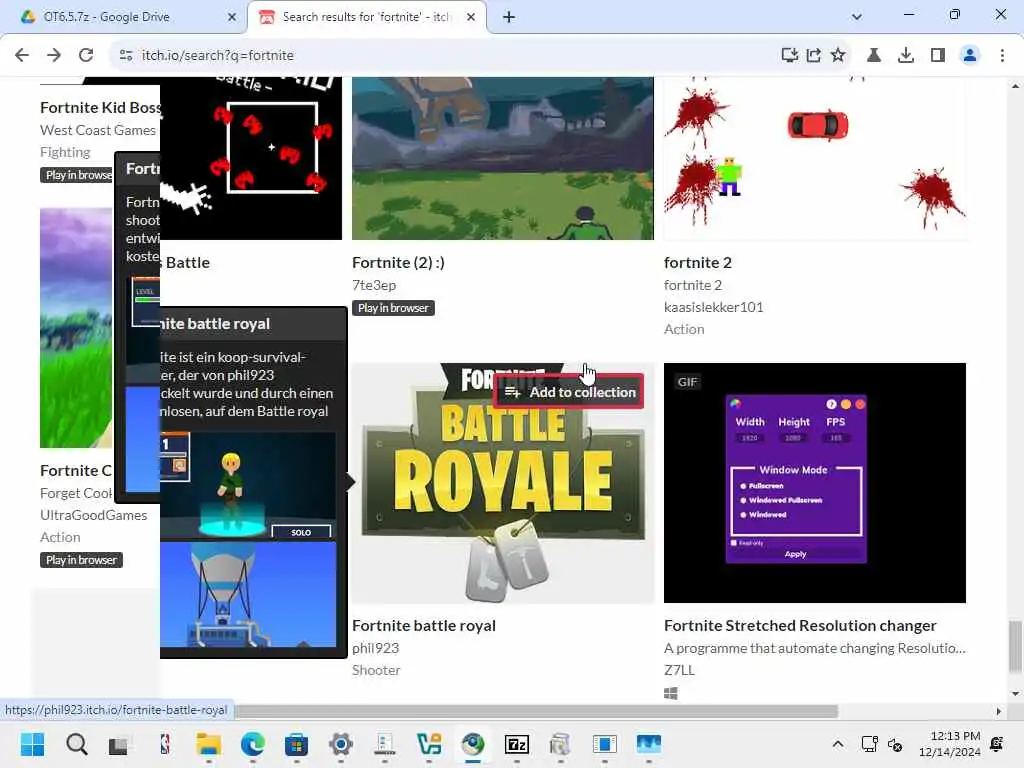Add Fortnite battle royal to collection

click(x=569, y=392)
